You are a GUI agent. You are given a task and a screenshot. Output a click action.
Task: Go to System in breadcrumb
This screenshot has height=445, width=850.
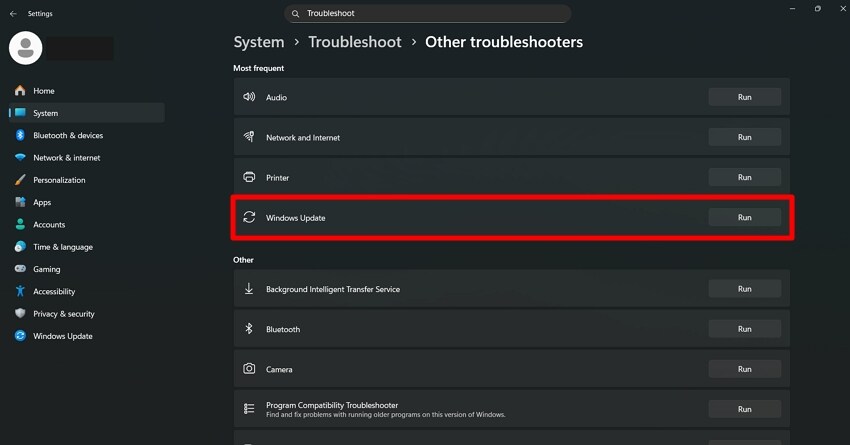point(259,42)
